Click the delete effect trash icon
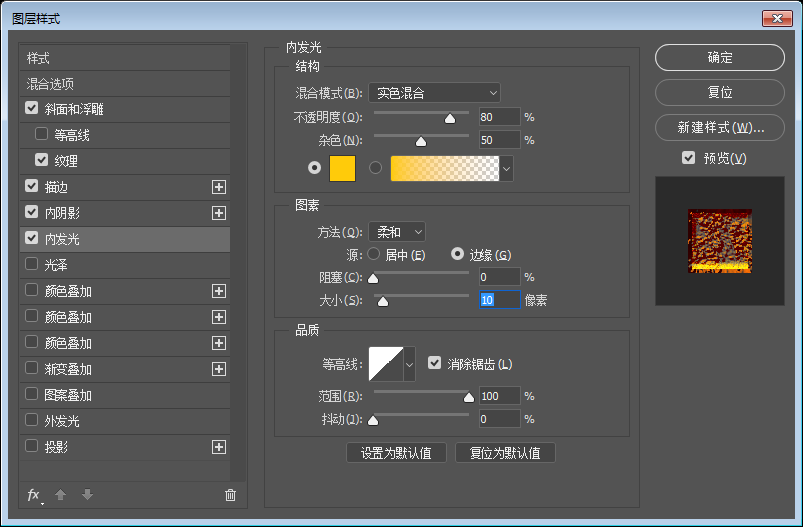The height and width of the screenshot is (527, 803). [x=230, y=495]
